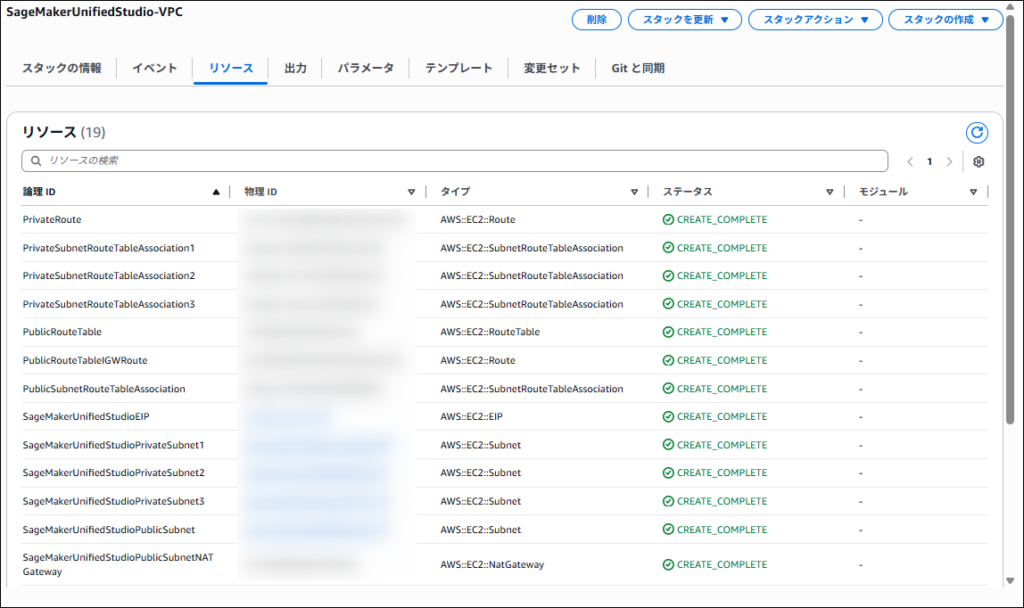Open table preferences gear icon
This screenshot has height=608, width=1024.
click(979, 162)
